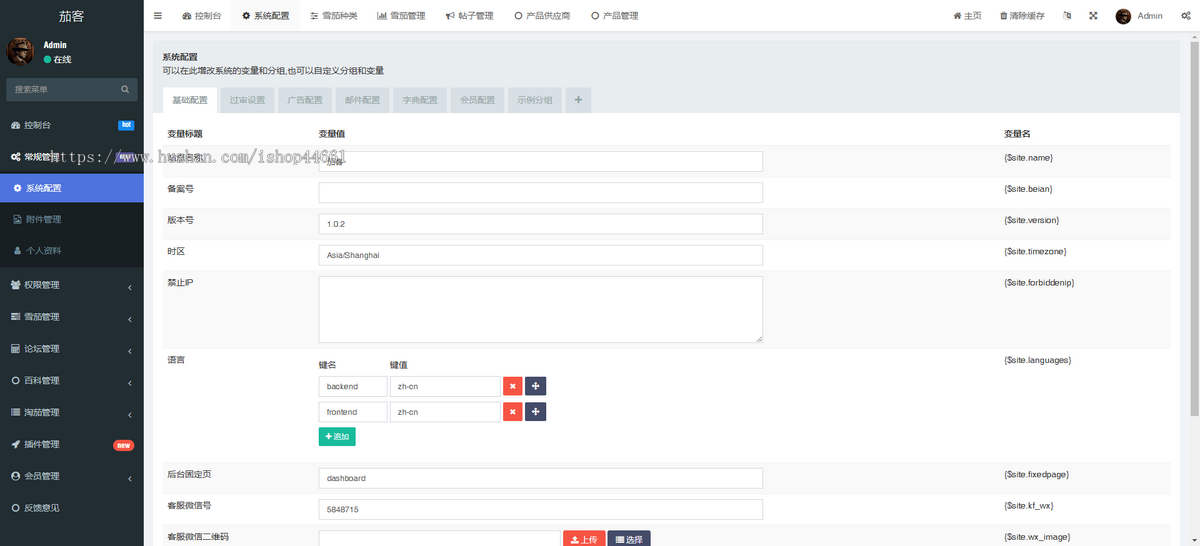Expand 论坛管理 sidebar group
This screenshot has width=1200, height=546.
72,349
